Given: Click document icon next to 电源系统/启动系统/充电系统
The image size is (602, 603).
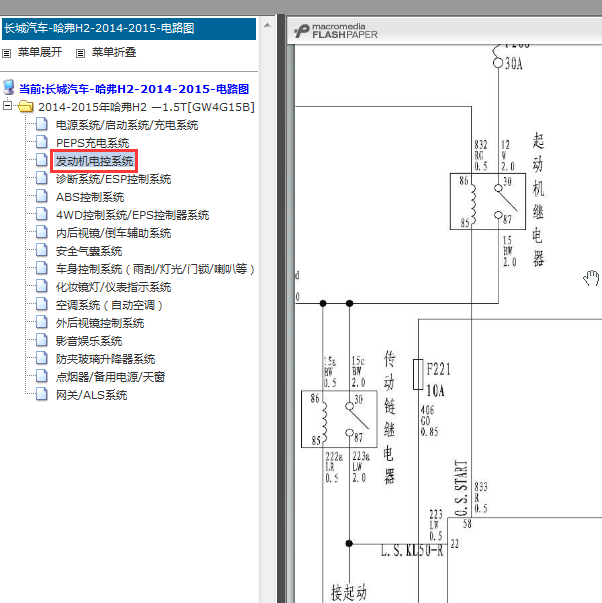Looking at the screenshot, I should (42, 124).
